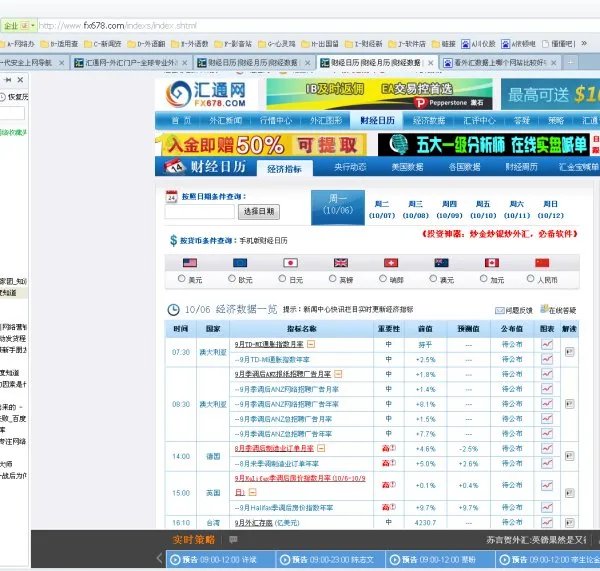Switch to the 央行动态 tab

[x=349, y=167]
